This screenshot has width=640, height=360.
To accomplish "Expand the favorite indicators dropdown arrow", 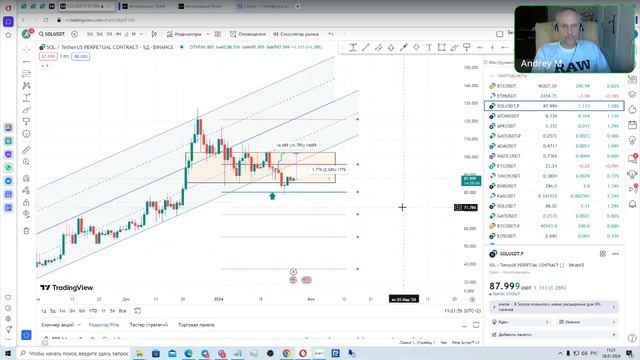I will [x=208, y=34].
